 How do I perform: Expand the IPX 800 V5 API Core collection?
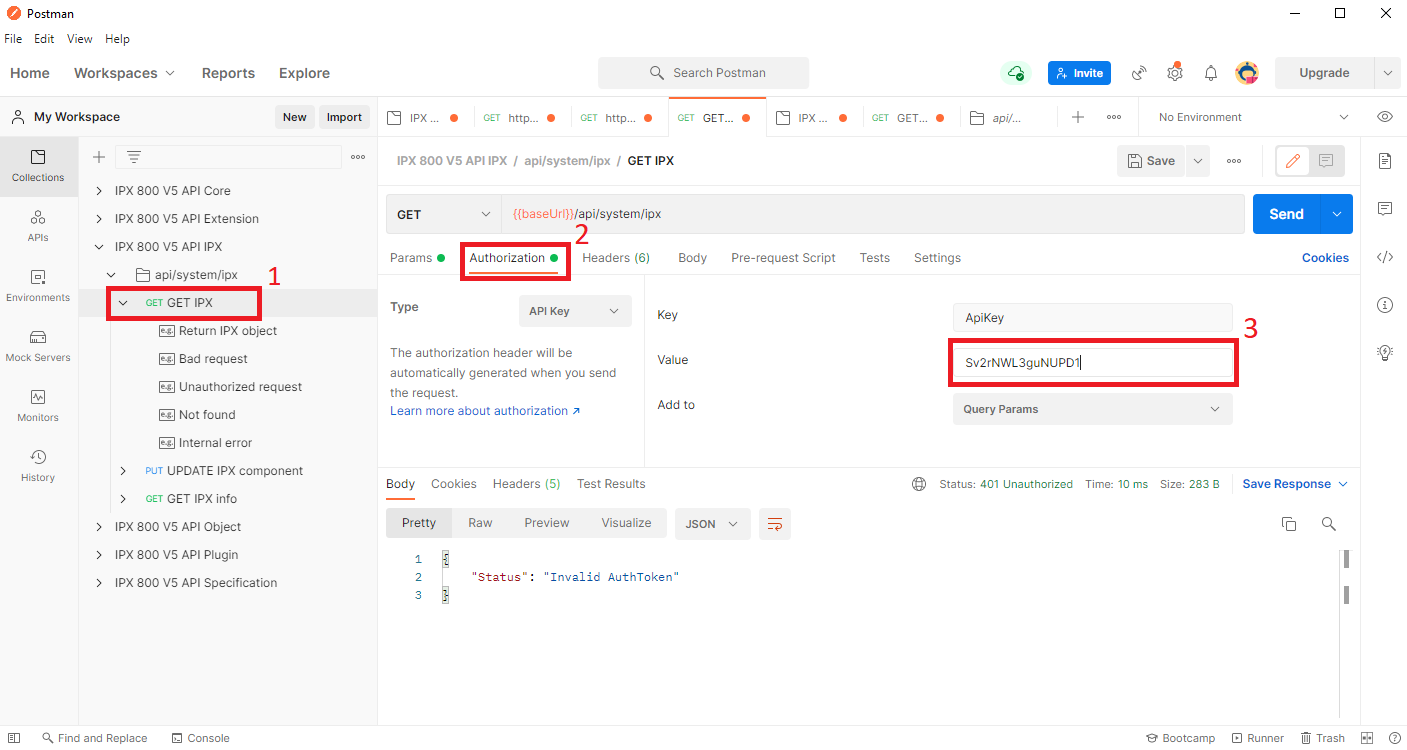(99, 191)
